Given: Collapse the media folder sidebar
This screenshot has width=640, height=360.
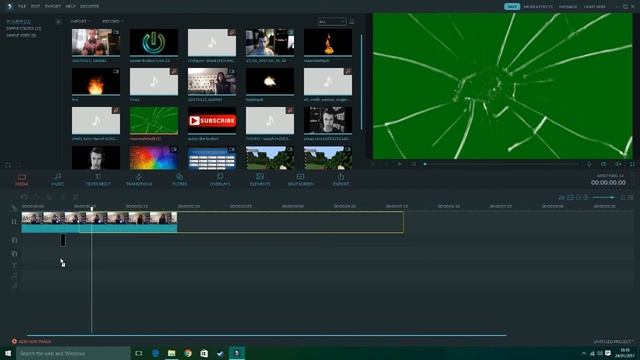Looking at the screenshot, I should [58, 22].
